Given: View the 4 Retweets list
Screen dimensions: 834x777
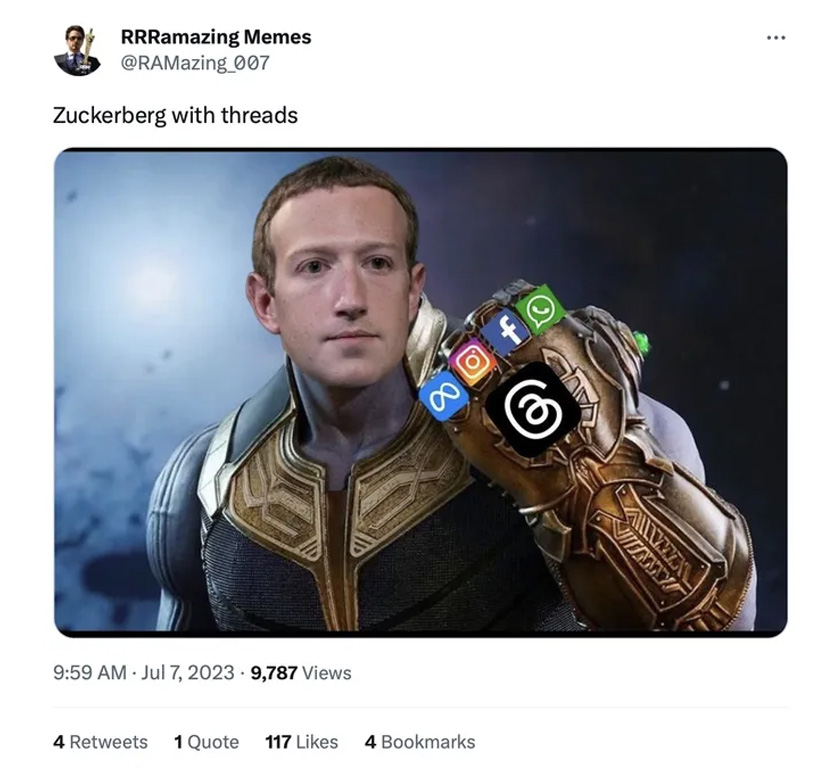Looking at the screenshot, I should (x=101, y=741).
